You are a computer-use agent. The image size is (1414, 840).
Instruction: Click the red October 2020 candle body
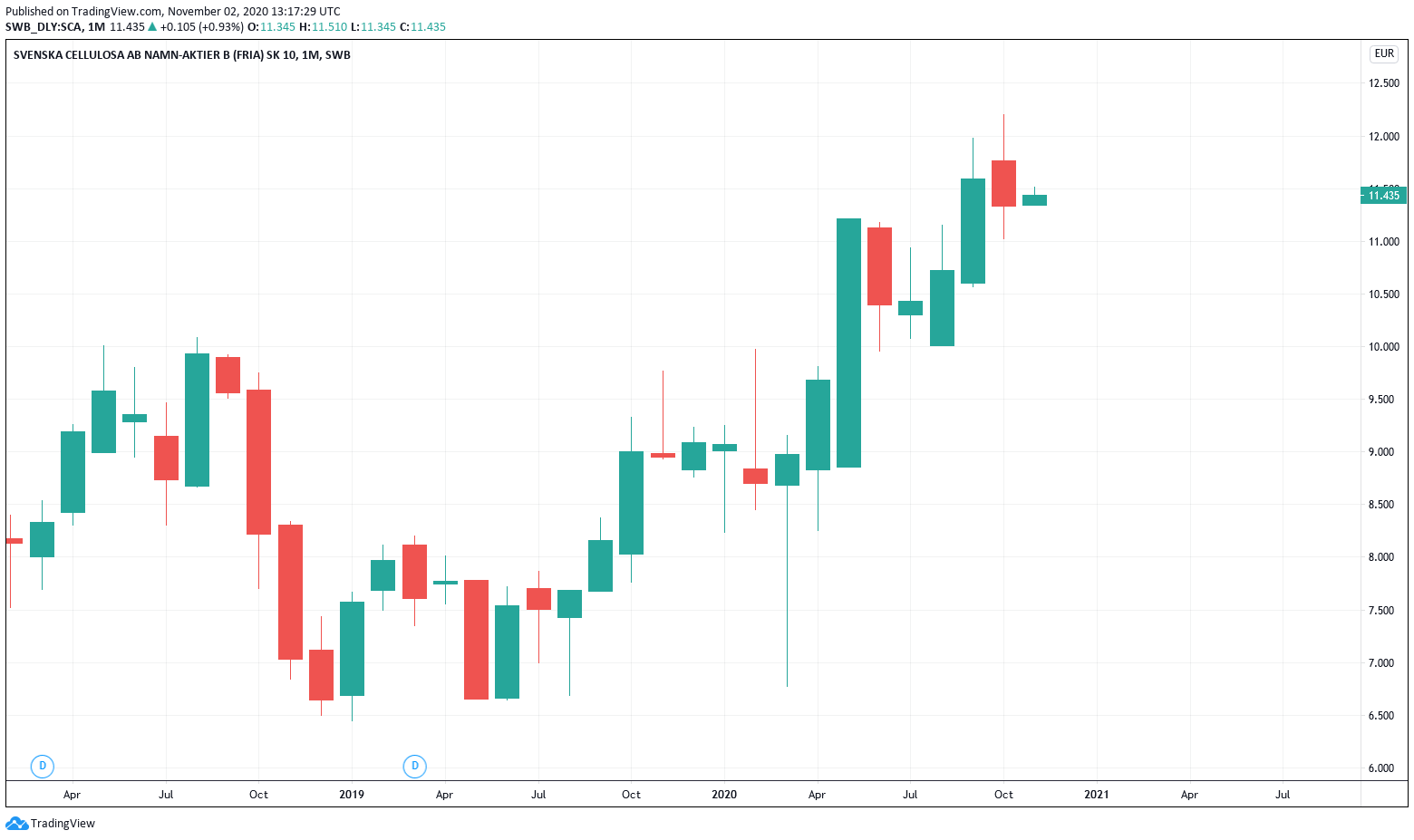[1003, 183]
